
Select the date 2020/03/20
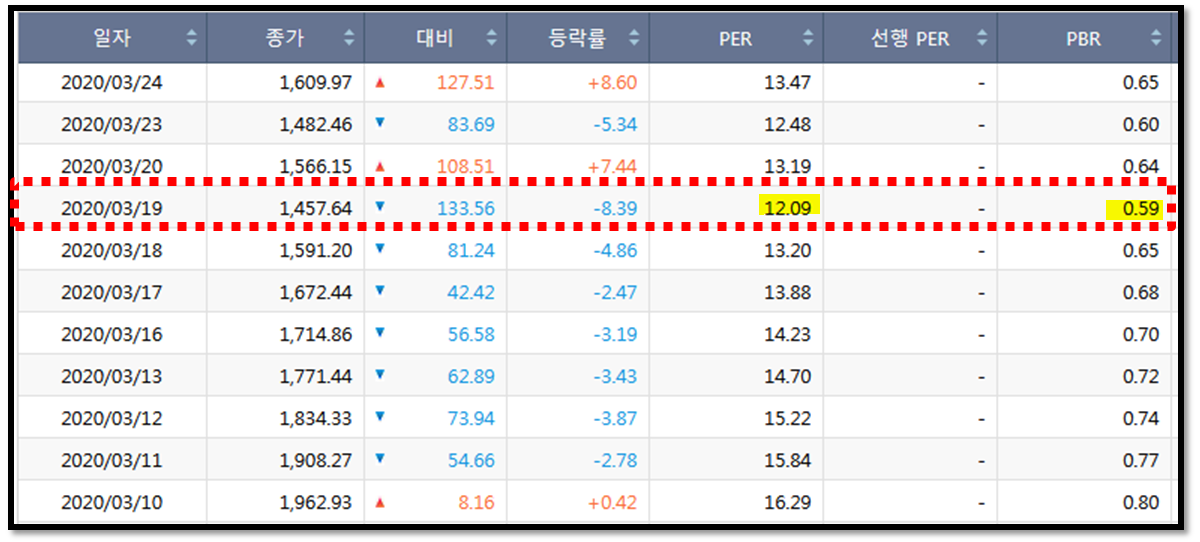(x=112, y=167)
